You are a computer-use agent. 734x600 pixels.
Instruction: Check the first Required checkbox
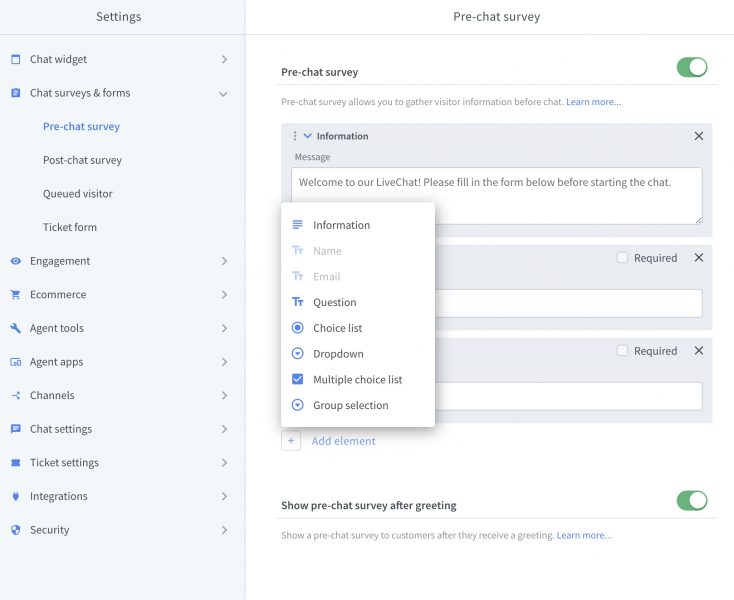622,258
